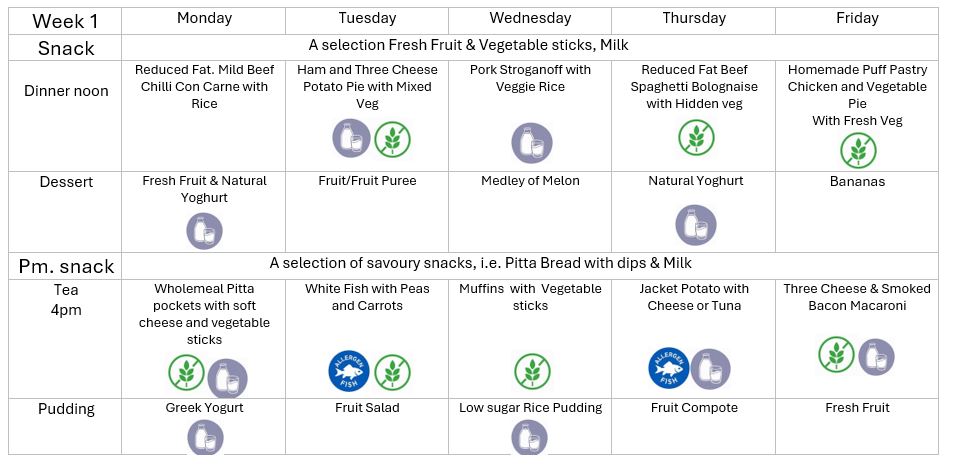Click the fish allergen icon under White Fish with Peas
Image resolution: width=953 pixels, height=470 pixels.
click(349, 371)
